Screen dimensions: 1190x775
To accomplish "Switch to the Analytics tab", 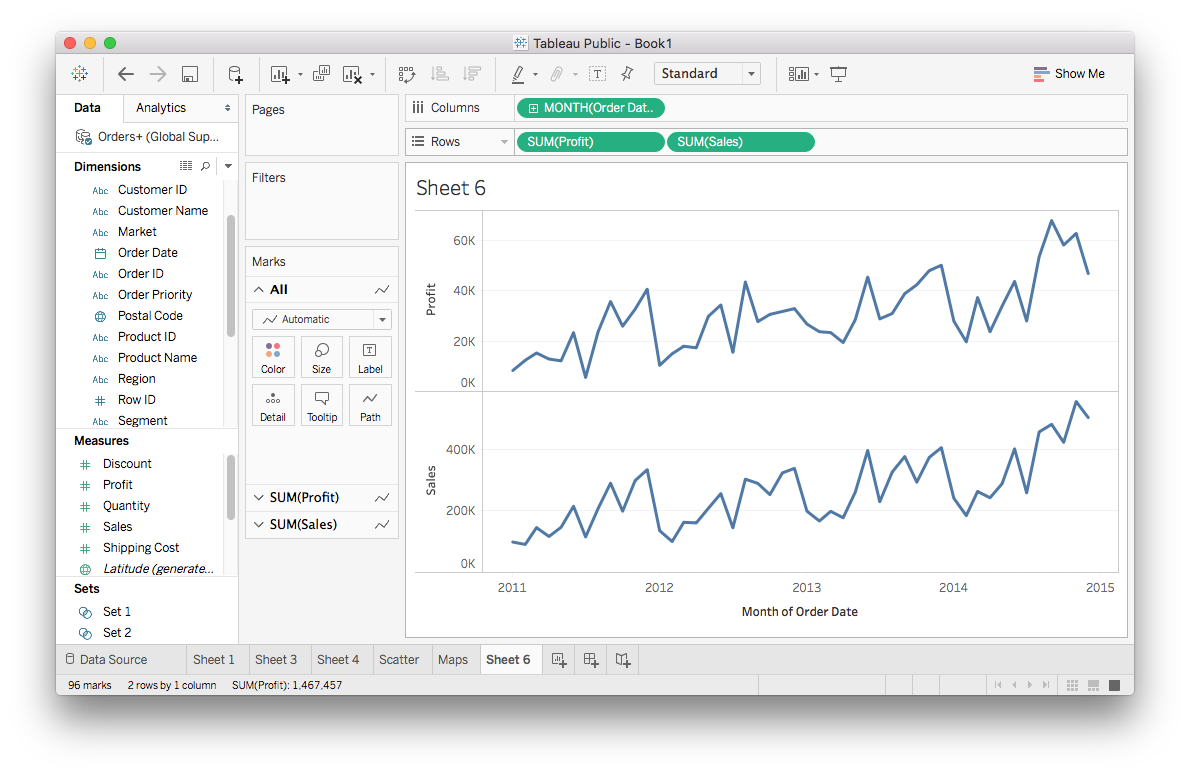I will 161,108.
